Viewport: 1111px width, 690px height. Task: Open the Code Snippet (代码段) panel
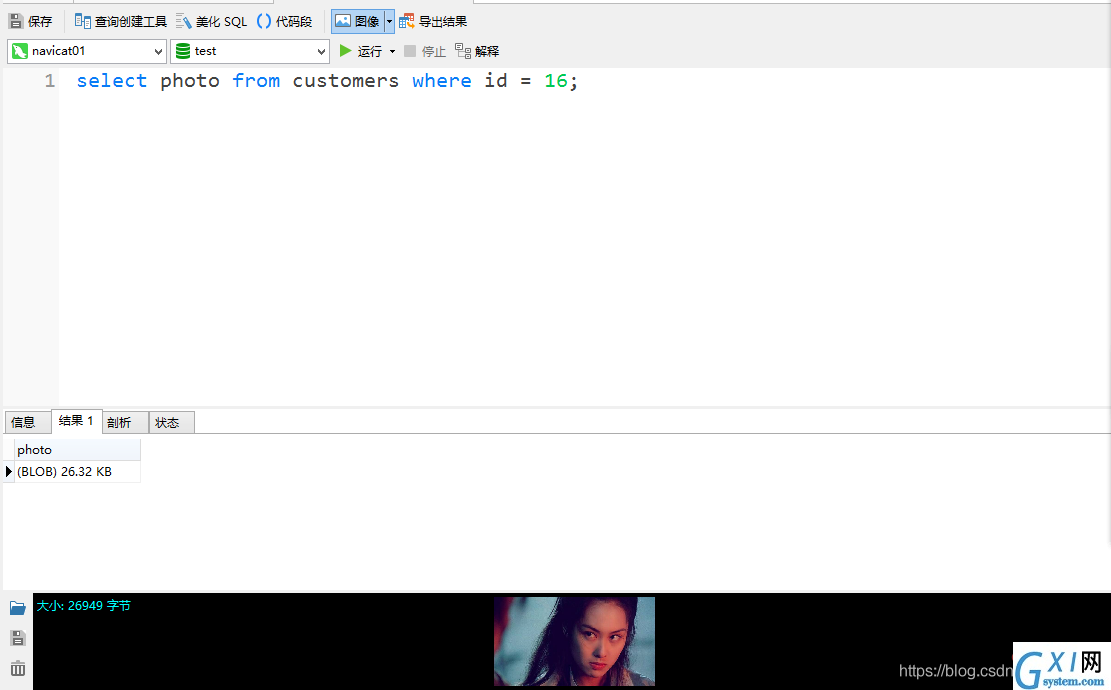tap(284, 21)
